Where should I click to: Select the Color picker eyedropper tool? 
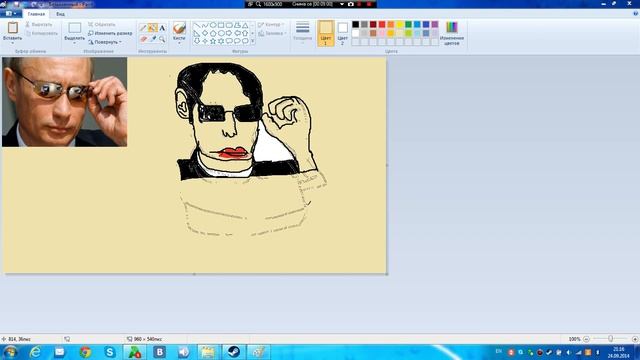pyautogui.click(x=153, y=39)
